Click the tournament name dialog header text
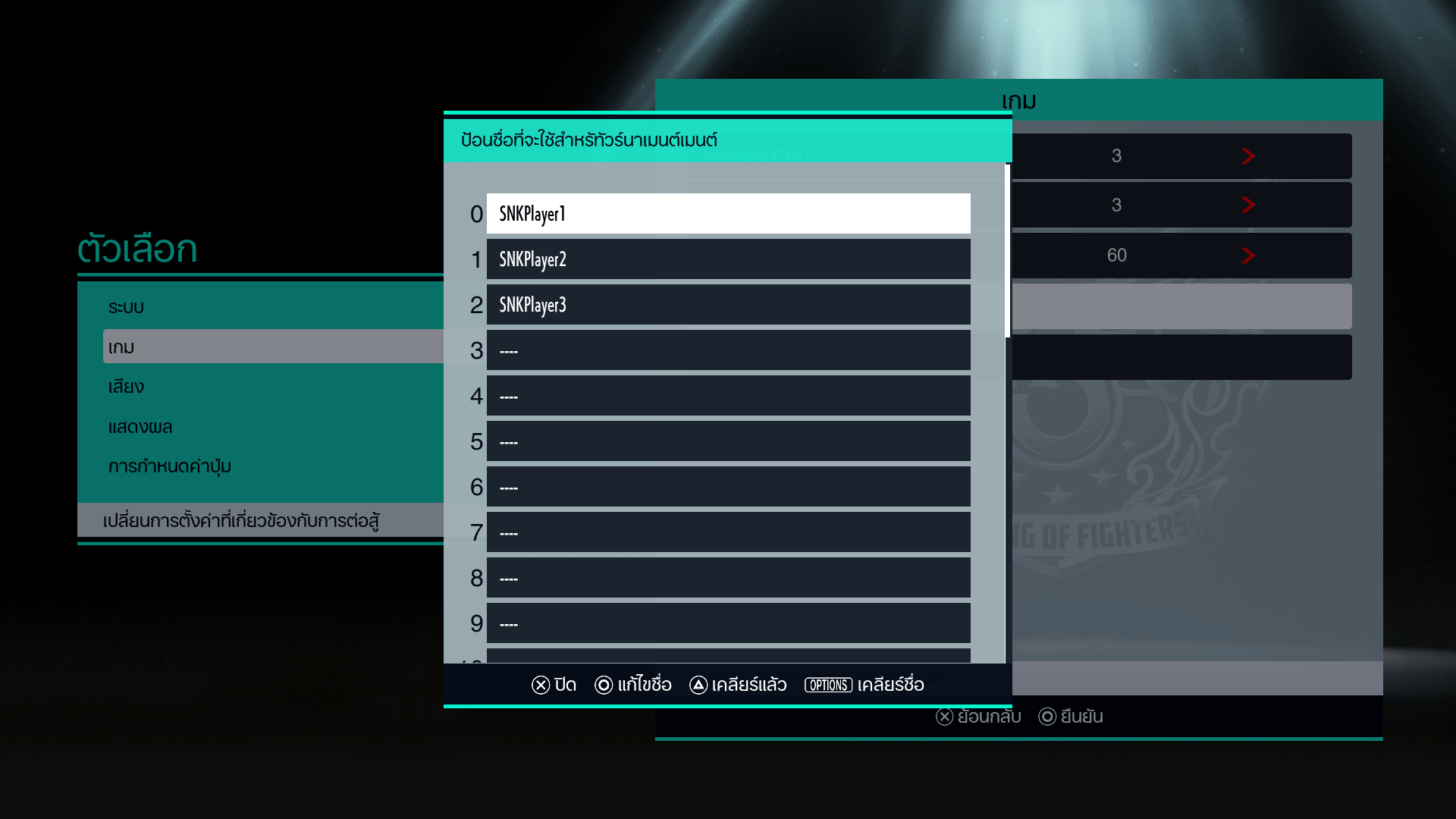1456x819 pixels. (589, 140)
